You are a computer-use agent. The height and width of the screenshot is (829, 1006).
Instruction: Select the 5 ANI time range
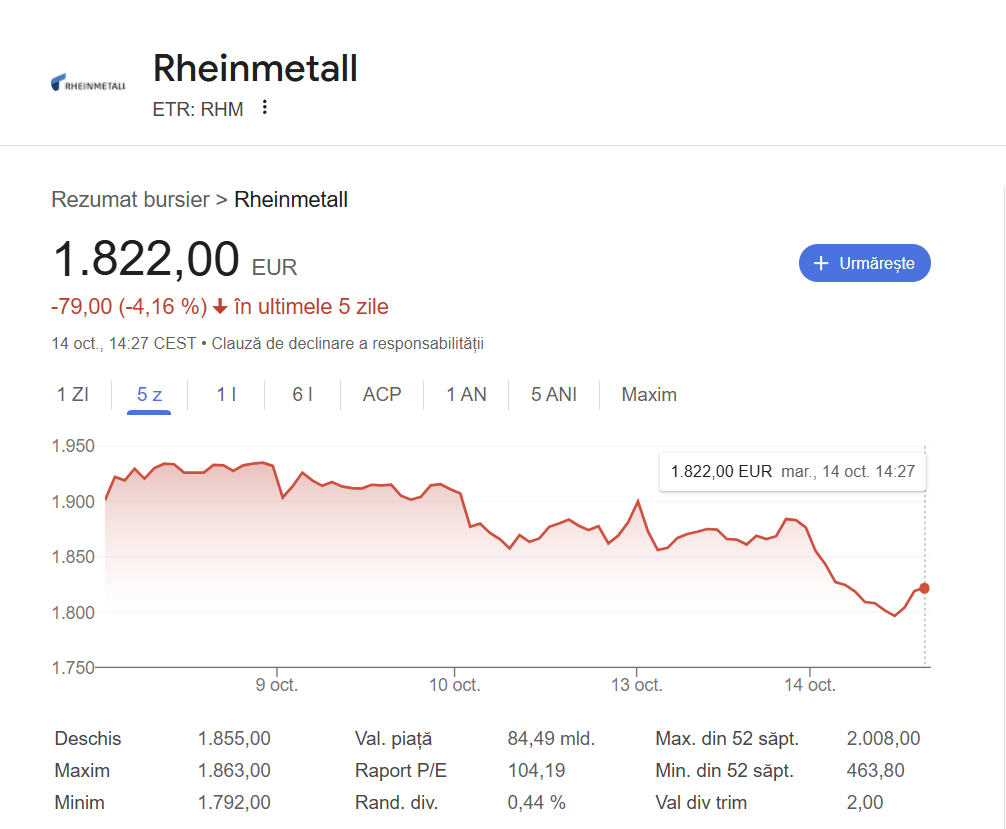point(554,394)
